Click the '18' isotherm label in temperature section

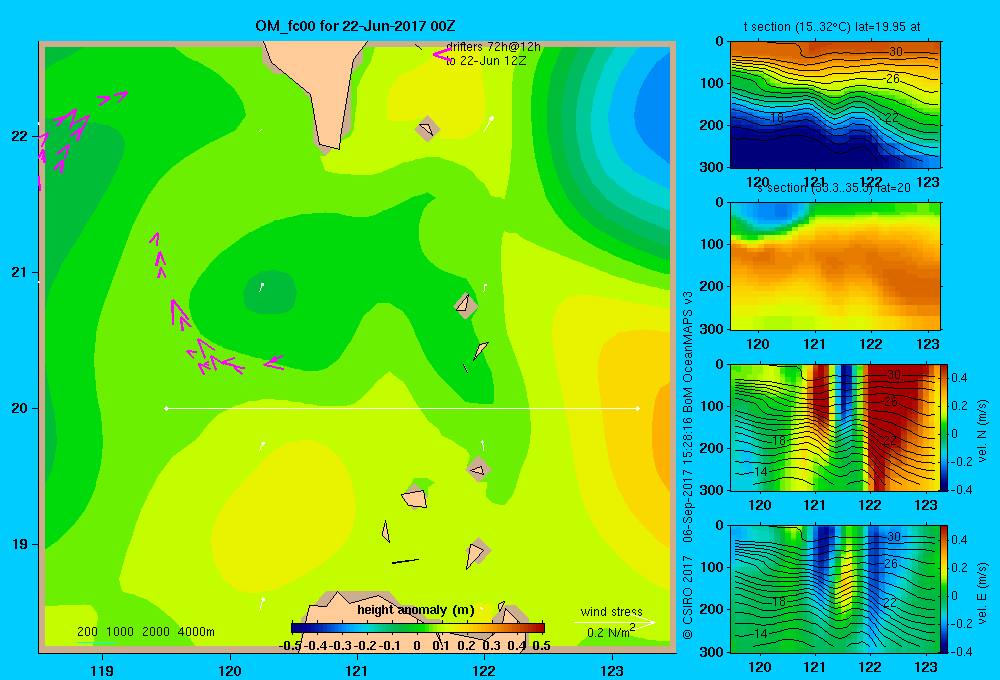[x=777, y=117]
